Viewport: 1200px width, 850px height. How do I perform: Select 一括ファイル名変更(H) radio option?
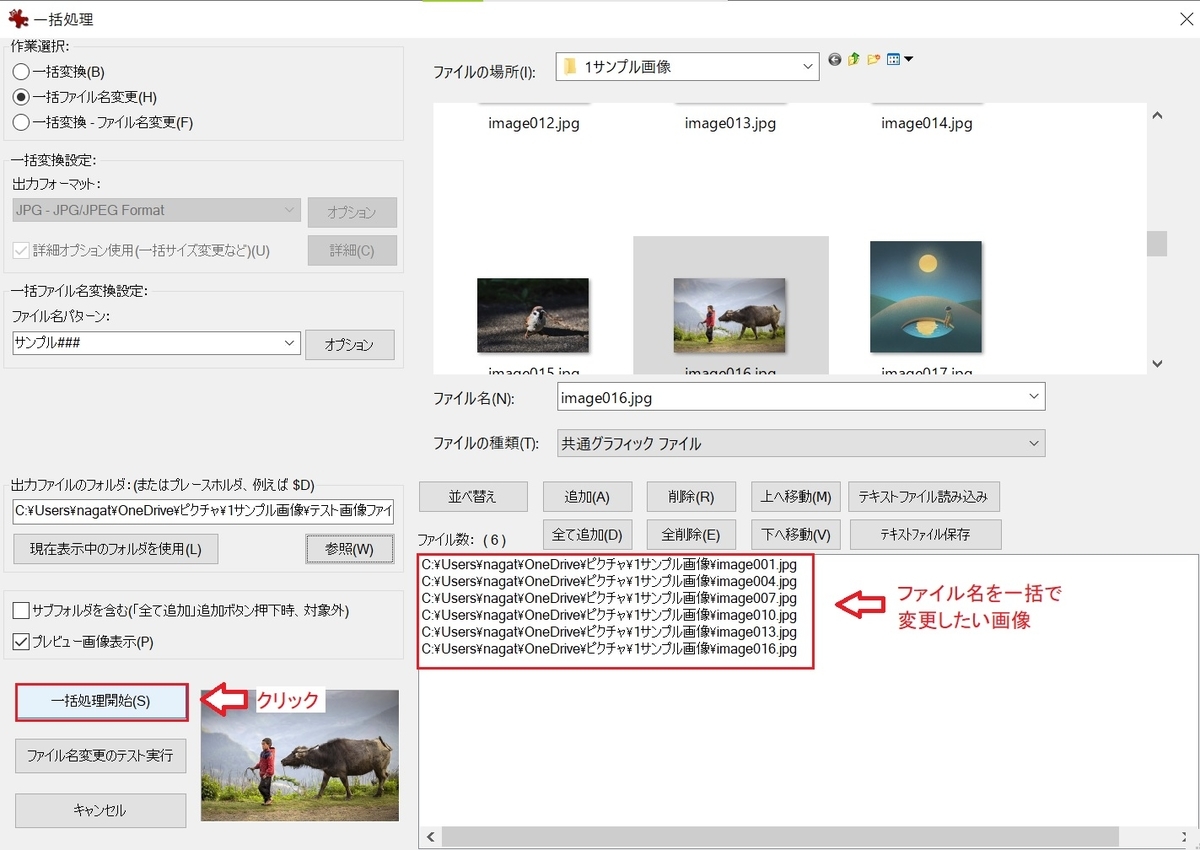pos(85,97)
